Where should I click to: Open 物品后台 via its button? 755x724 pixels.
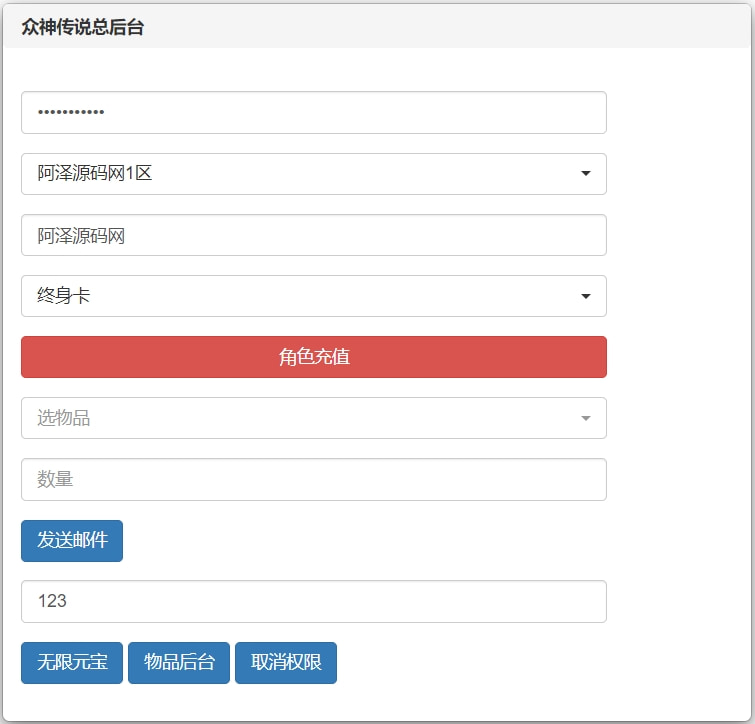click(x=179, y=663)
